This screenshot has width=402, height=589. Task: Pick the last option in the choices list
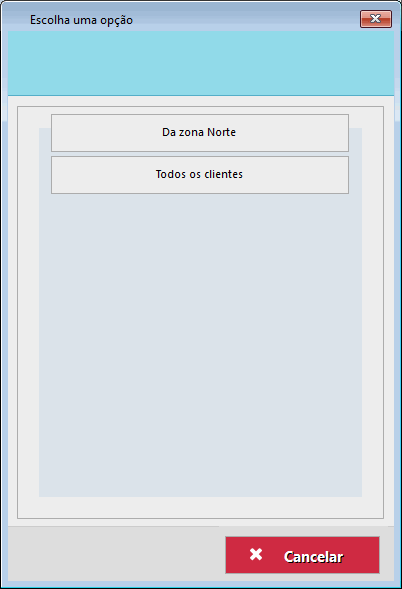coord(200,175)
